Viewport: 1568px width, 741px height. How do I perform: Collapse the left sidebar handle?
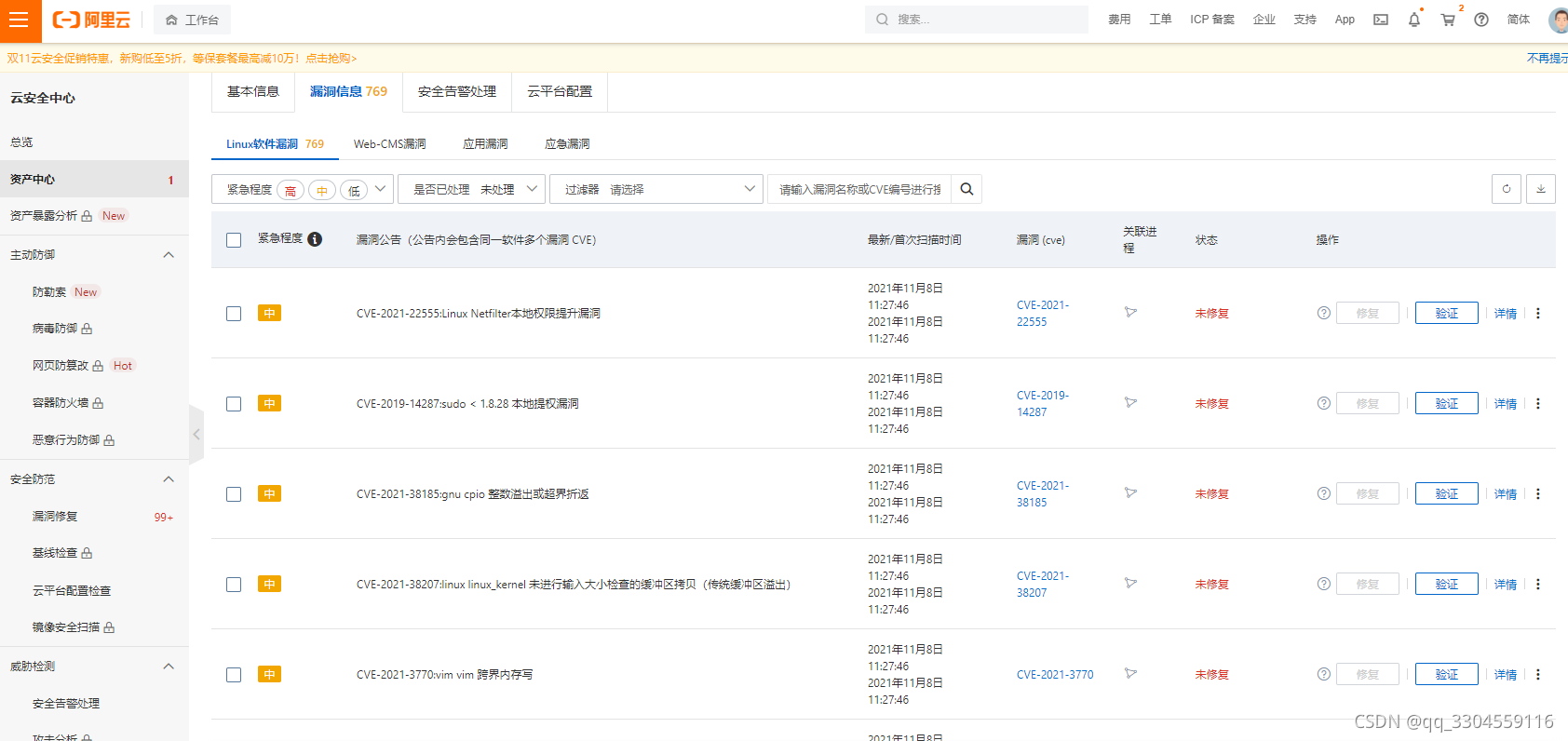(196, 434)
